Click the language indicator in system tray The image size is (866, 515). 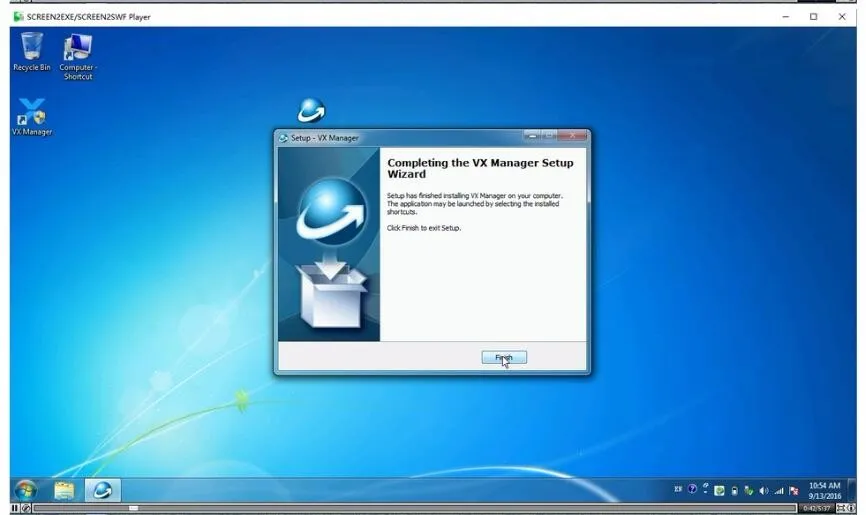click(x=678, y=489)
